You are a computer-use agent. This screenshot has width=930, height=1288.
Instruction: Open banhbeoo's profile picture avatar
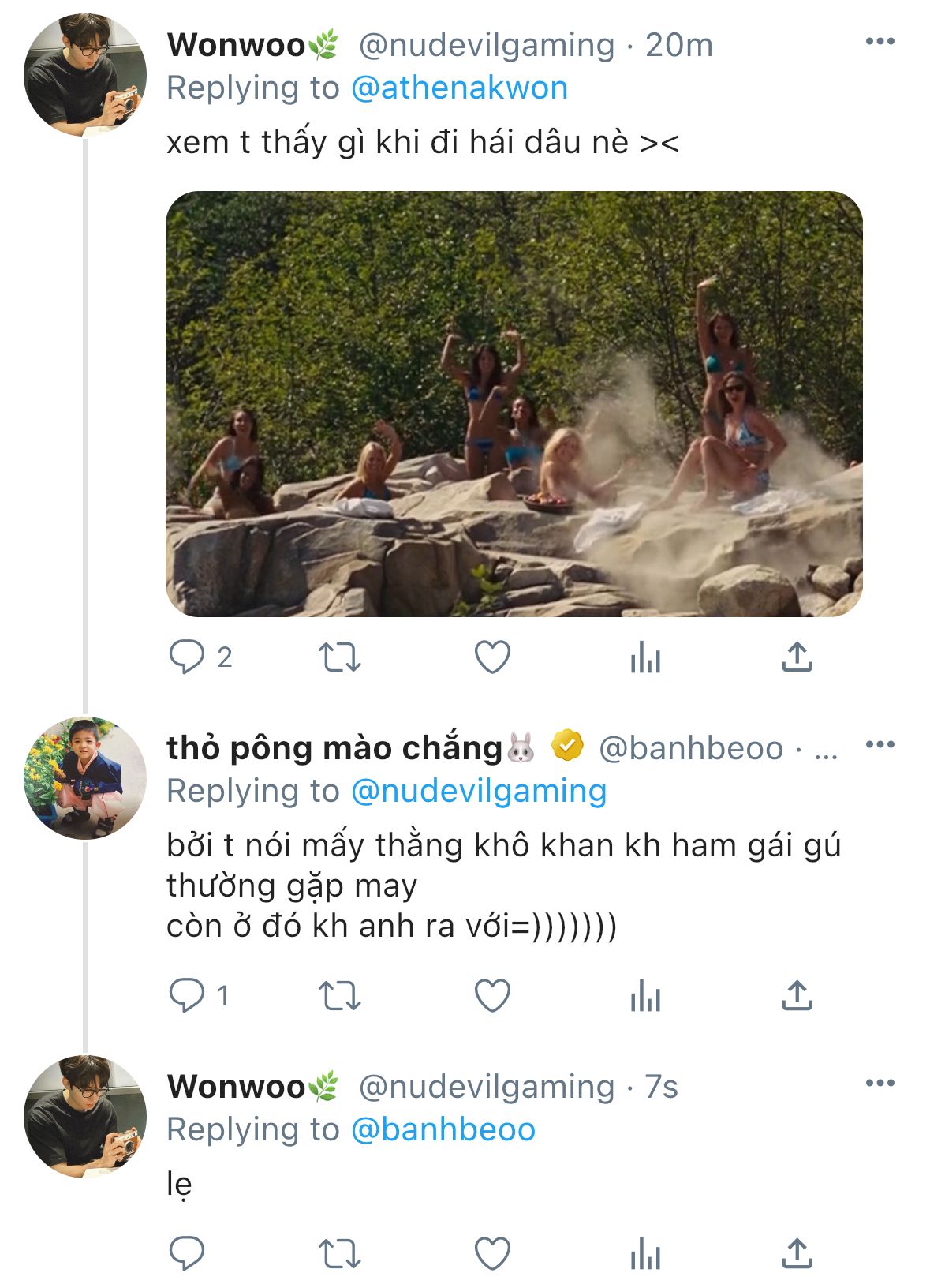click(85, 777)
